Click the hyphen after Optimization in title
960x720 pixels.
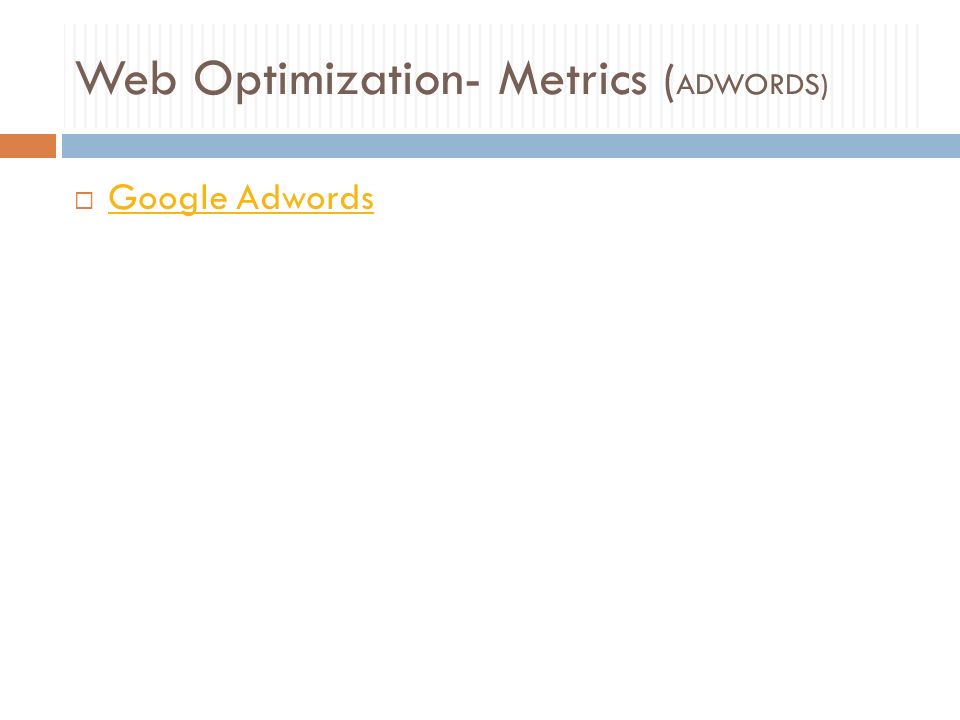point(471,83)
